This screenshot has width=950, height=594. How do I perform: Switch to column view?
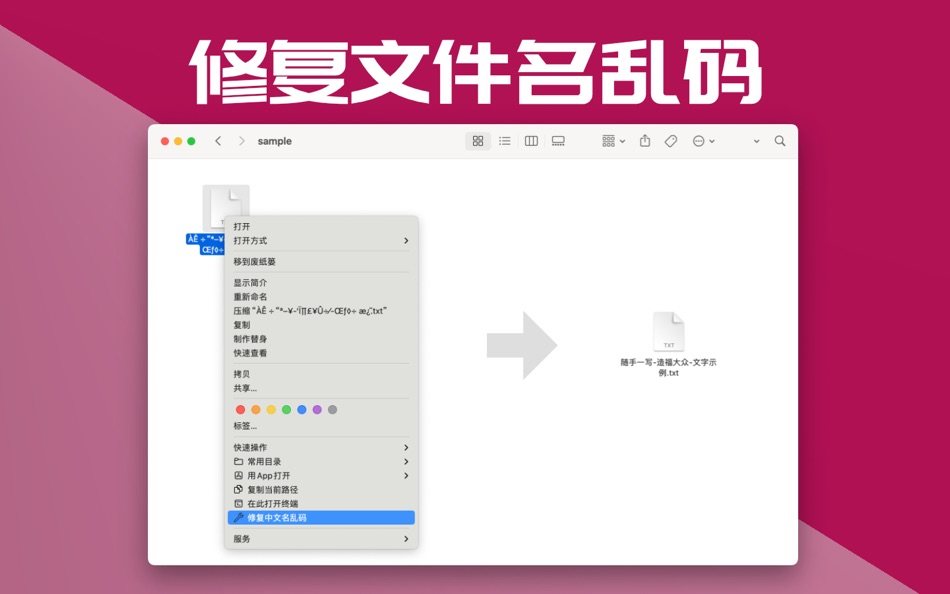(531, 141)
